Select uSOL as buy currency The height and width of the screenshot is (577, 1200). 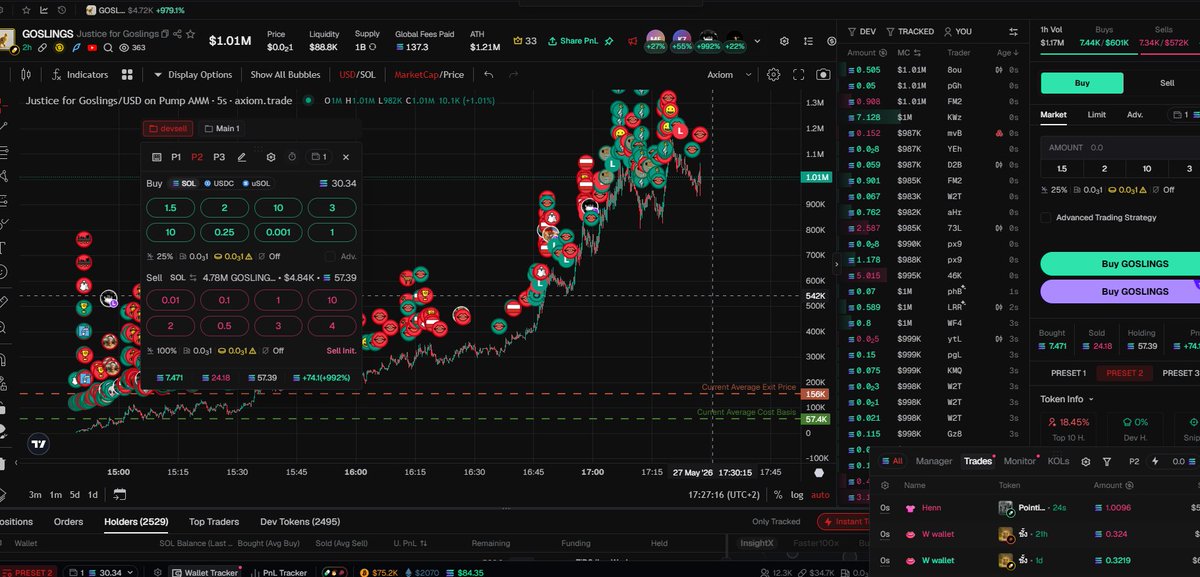pos(255,184)
